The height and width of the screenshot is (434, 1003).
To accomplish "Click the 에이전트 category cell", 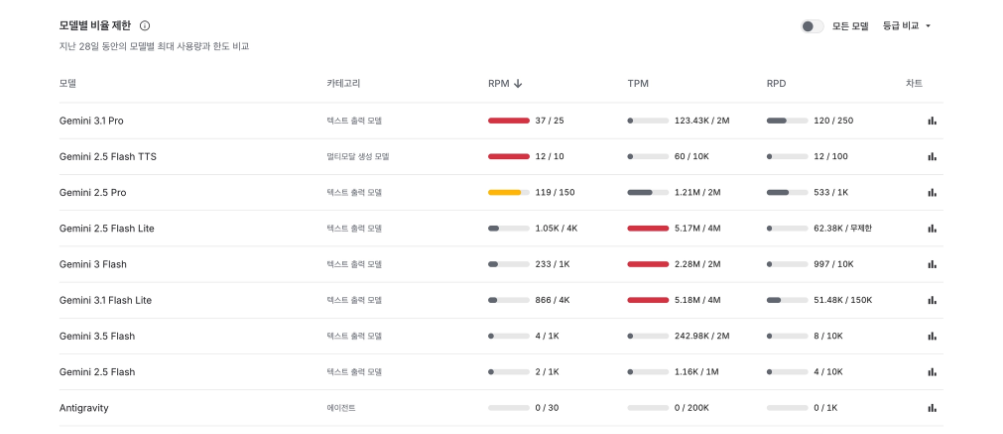I will (341, 408).
